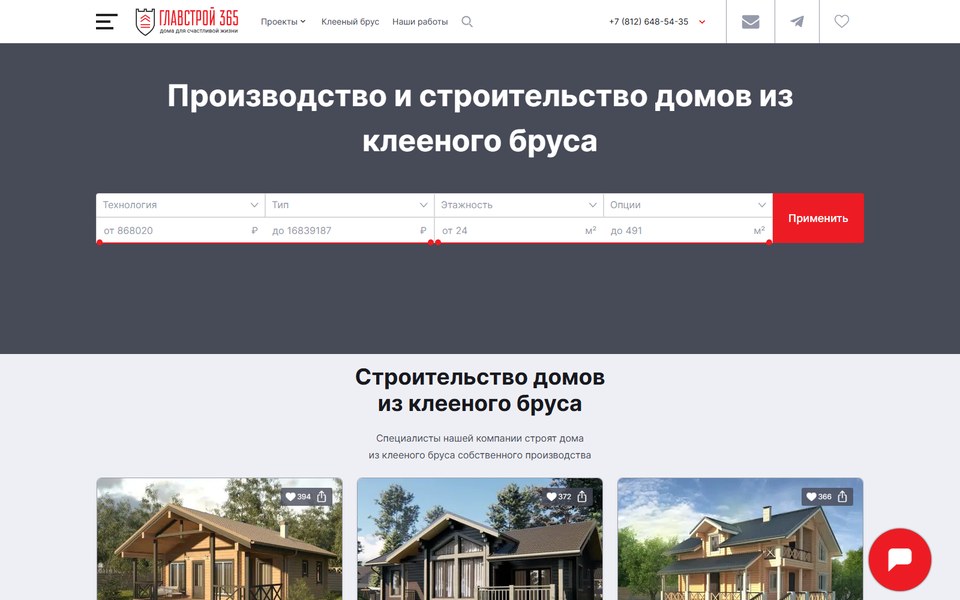Open the Технология dropdown
Image resolution: width=960 pixels, height=600 pixels.
tap(181, 205)
